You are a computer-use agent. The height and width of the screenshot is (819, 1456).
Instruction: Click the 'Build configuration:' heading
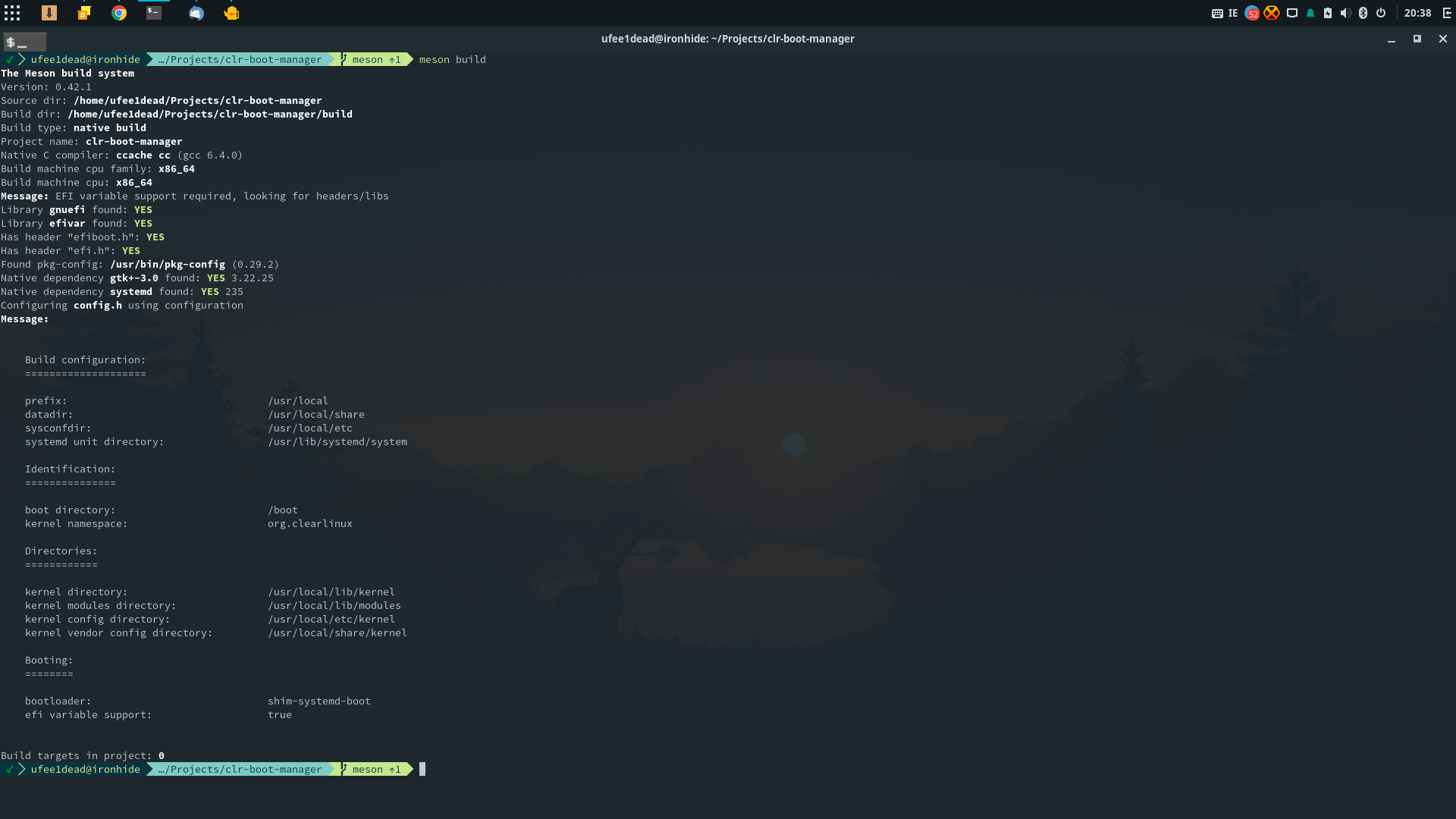click(86, 360)
